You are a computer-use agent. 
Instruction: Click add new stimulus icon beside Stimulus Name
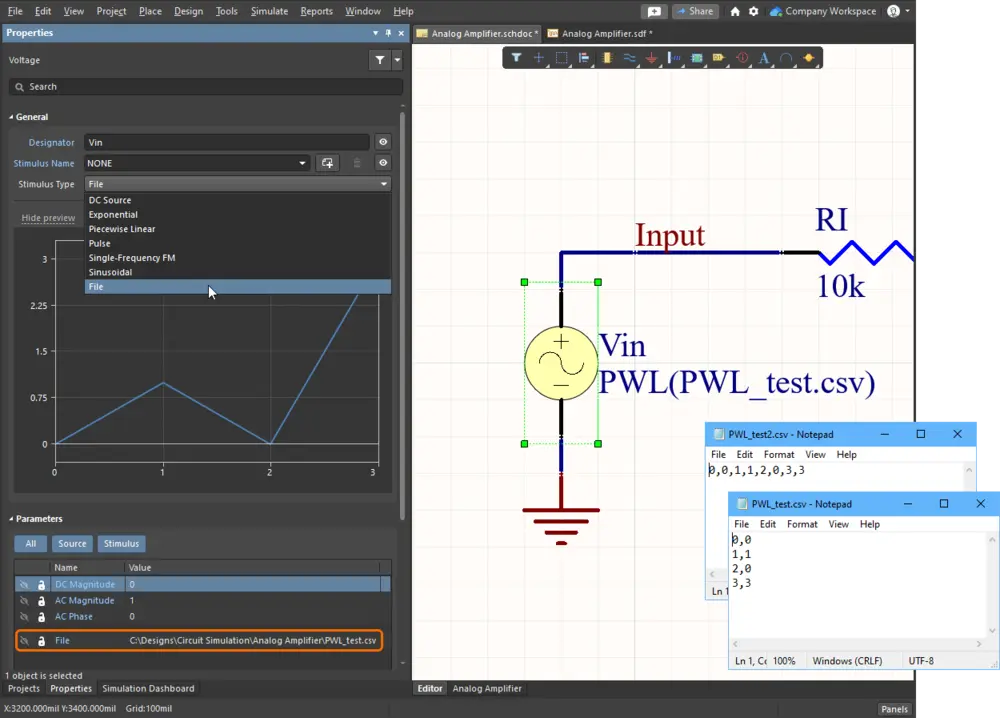pyautogui.click(x=327, y=163)
